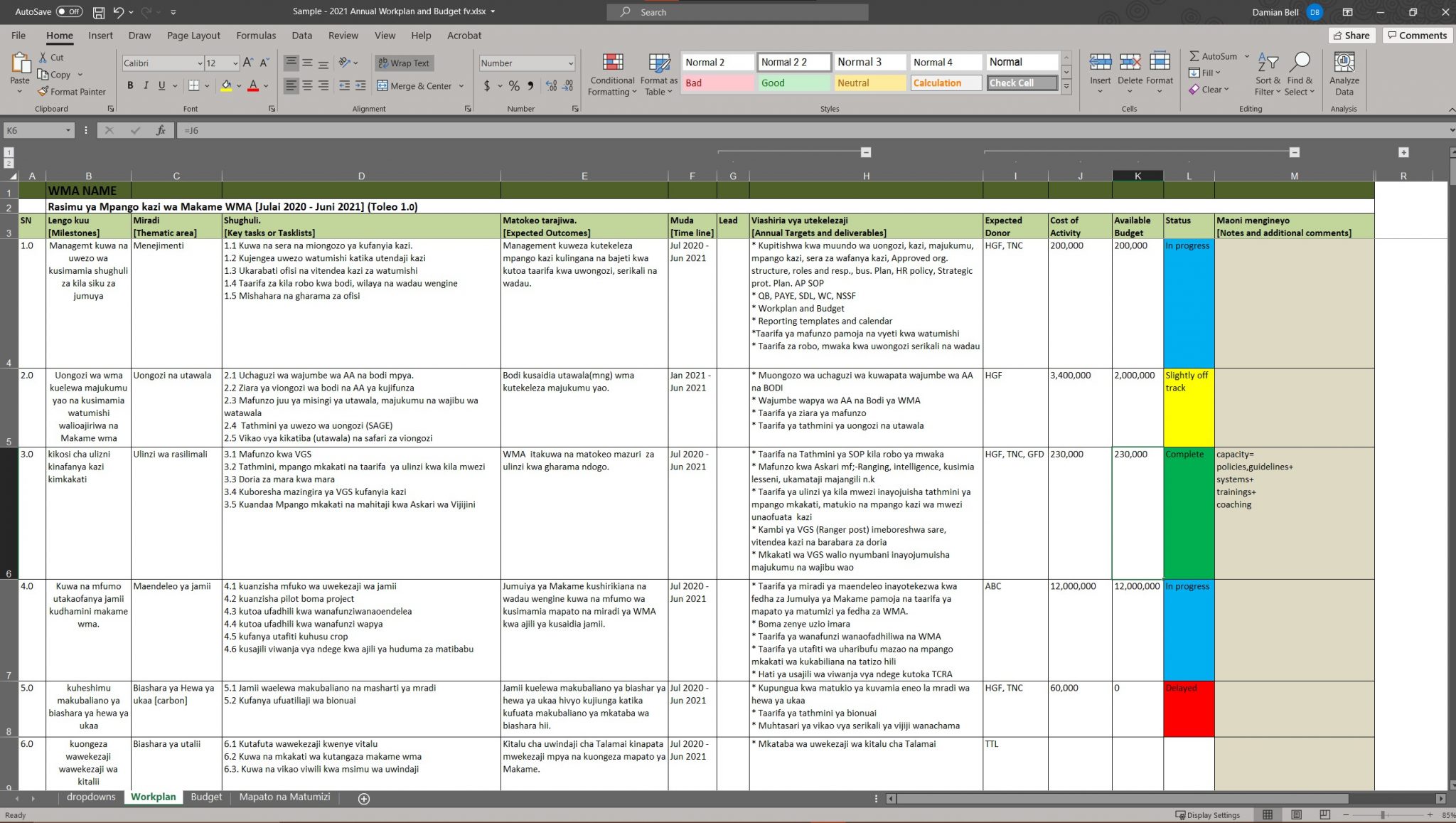
Task: Click the Format as Table icon
Action: pyautogui.click(x=659, y=63)
